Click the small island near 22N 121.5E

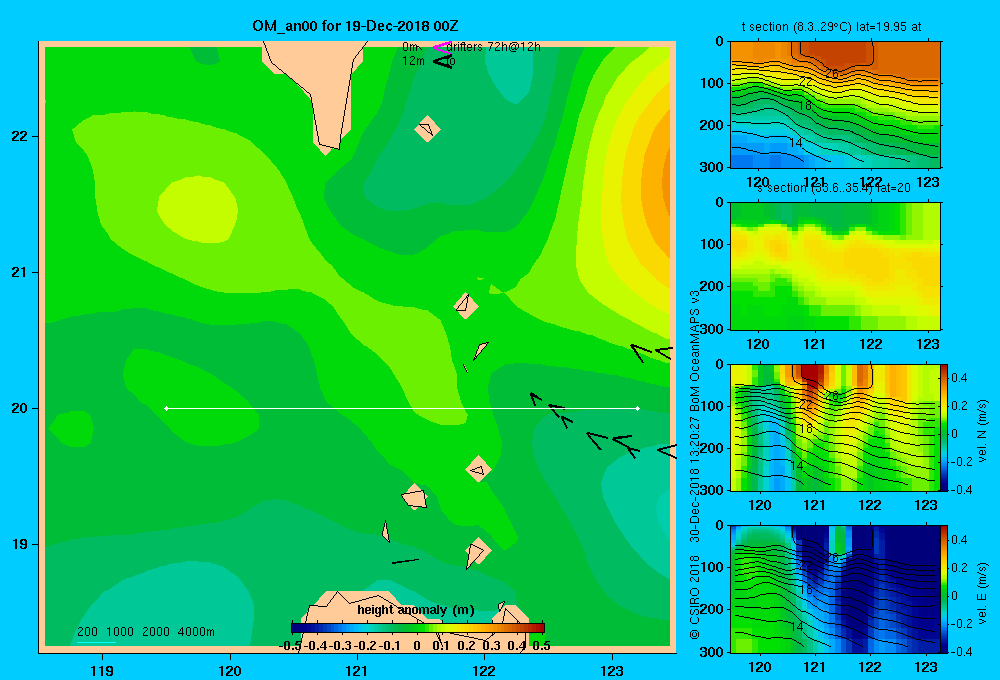(427, 129)
